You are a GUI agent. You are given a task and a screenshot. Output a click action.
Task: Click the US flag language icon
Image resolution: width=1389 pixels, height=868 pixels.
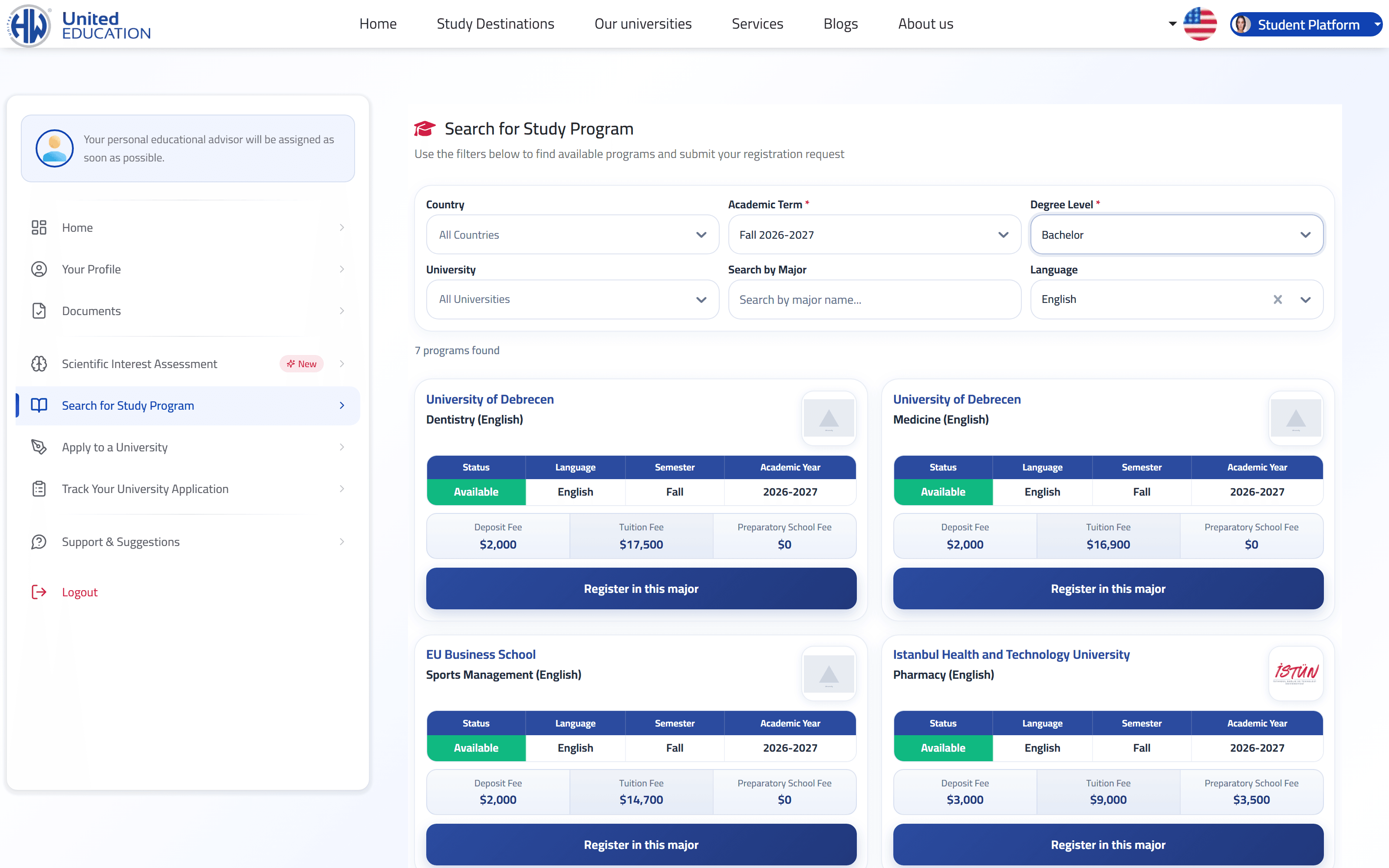point(1200,24)
